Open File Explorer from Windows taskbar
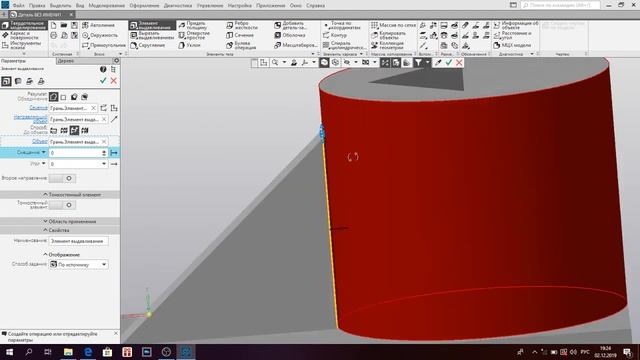The image size is (640, 360). click(x=68, y=352)
